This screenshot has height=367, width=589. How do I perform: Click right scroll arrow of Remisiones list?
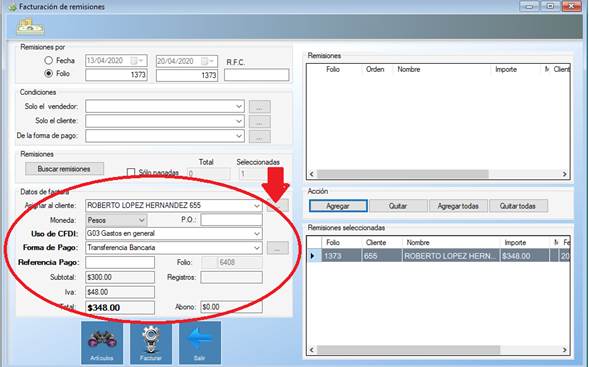(565, 174)
